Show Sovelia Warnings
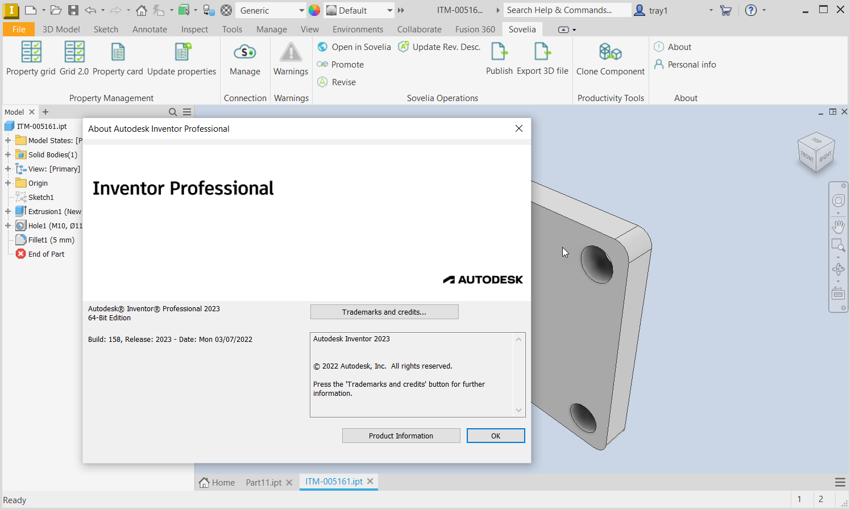Screen dimensions: 850x510 [x=291, y=59]
